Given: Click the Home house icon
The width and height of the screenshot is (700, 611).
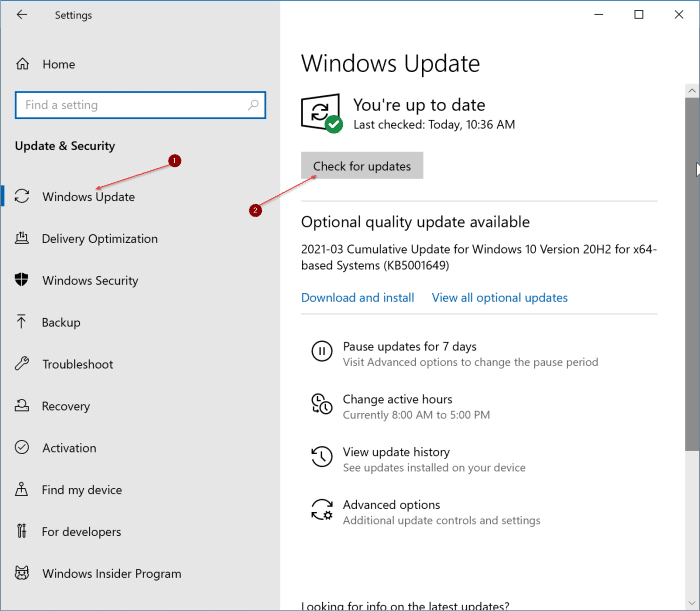Looking at the screenshot, I should pyautogui.click(x=22, y=64).
